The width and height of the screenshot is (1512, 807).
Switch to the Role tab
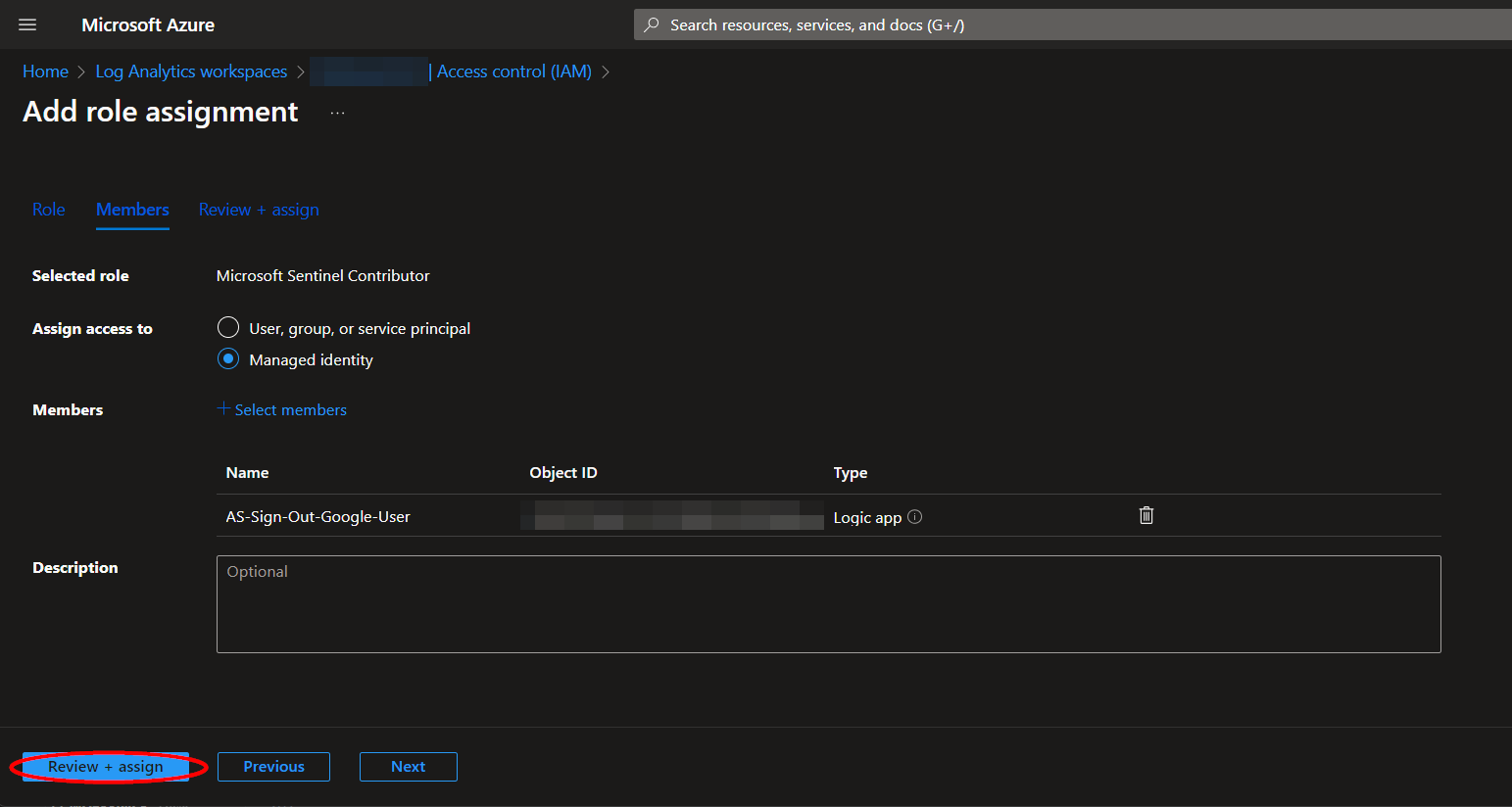pos(49,210)
